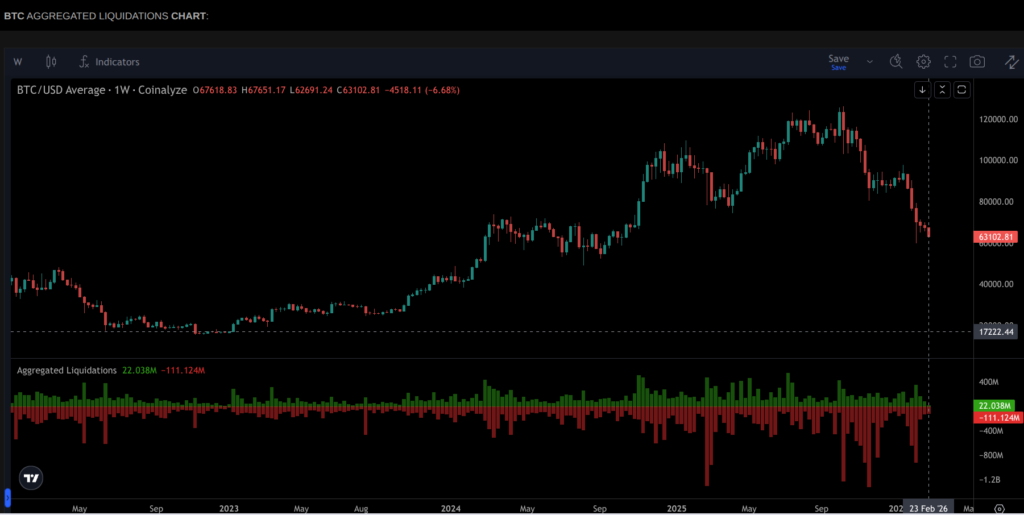
Task: Click the TradingView logo
Action: (x=31, y=478)
